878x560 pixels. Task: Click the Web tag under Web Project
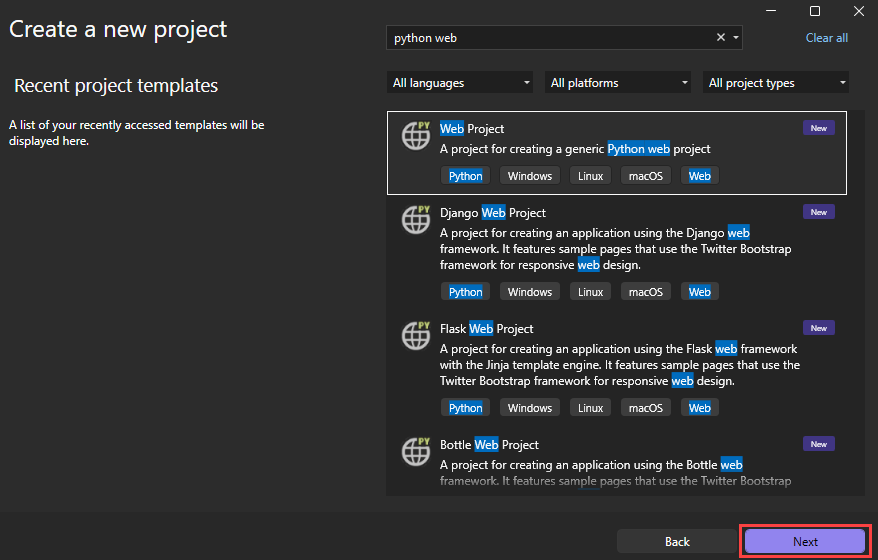tap(699, 176)
